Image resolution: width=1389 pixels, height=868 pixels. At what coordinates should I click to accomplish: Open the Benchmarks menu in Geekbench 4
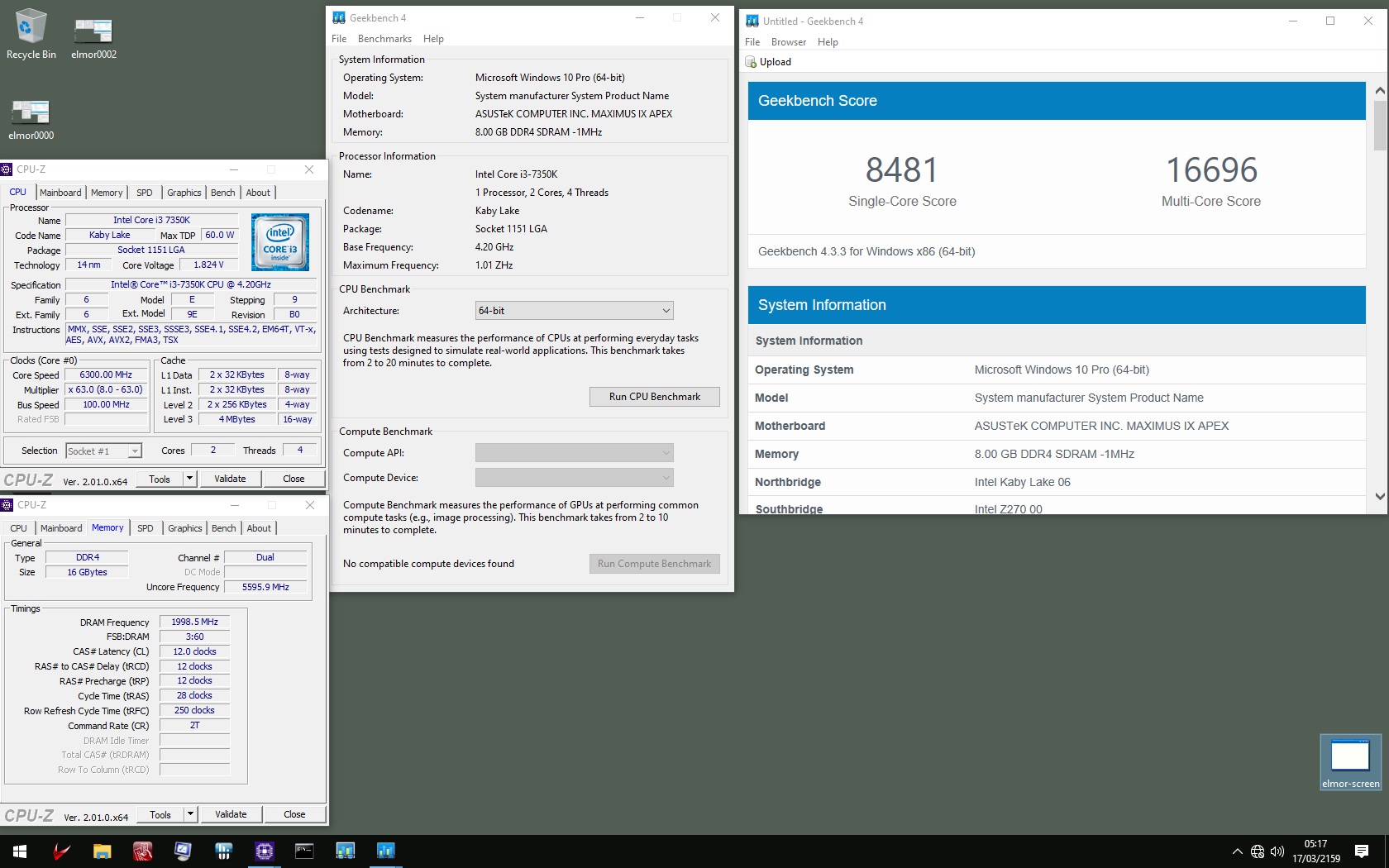tap(384, 39)
